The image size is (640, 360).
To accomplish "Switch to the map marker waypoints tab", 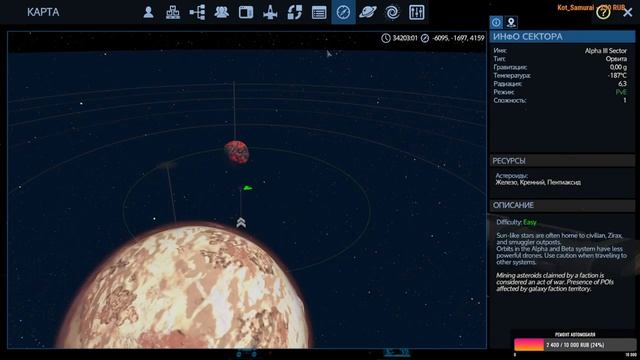I will 511,22.
